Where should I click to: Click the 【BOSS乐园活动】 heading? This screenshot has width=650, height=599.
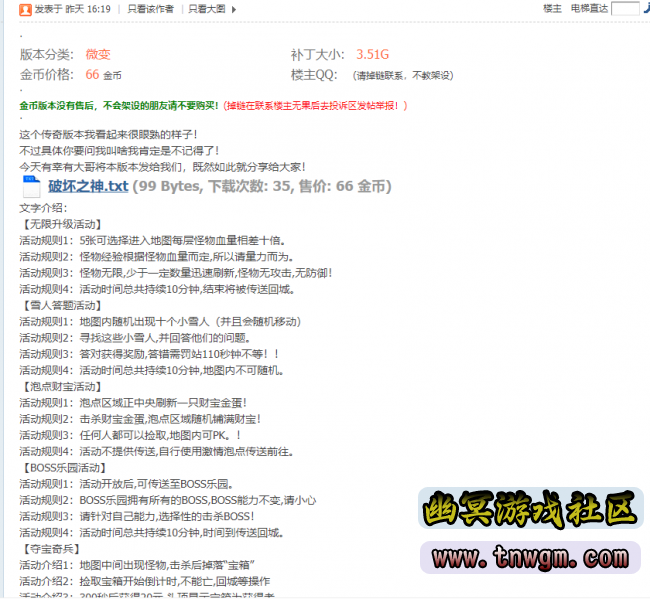63,468
